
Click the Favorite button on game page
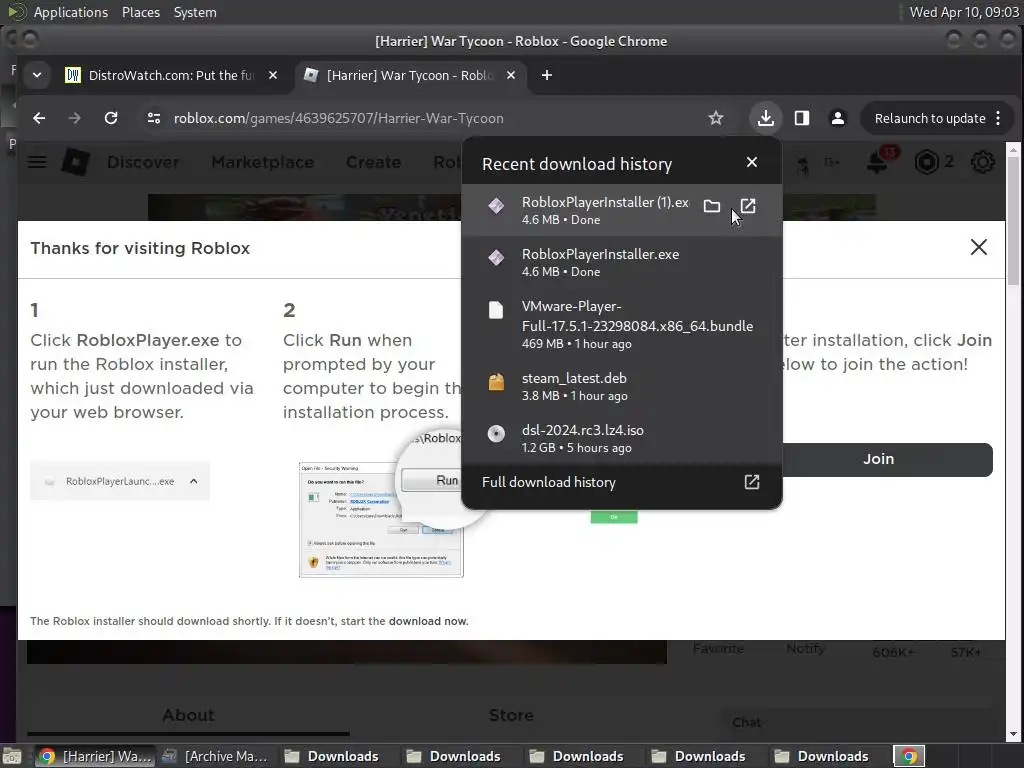pyautogui.click(x=718, y=648)
